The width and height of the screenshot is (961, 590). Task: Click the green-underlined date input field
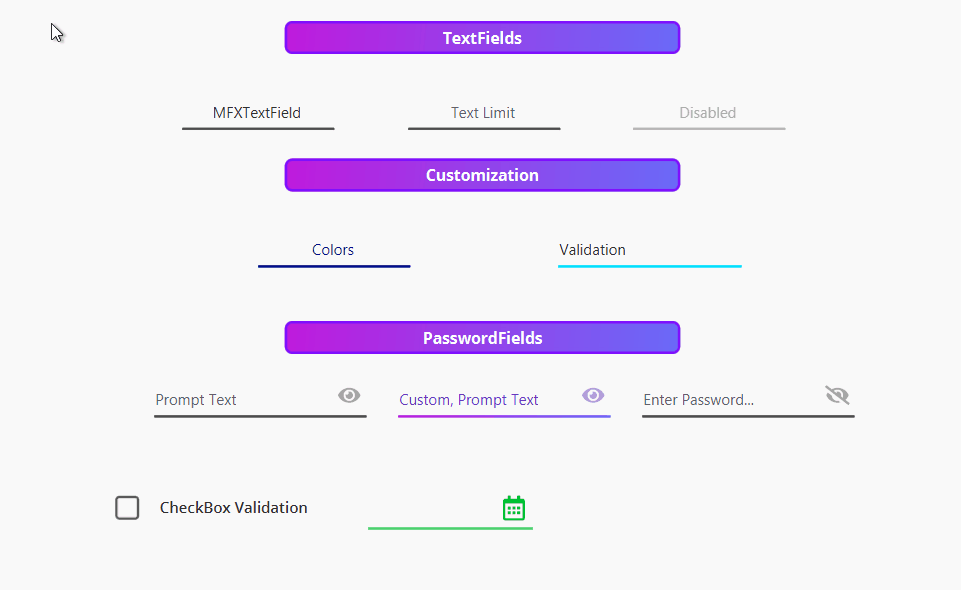(430, 510)
